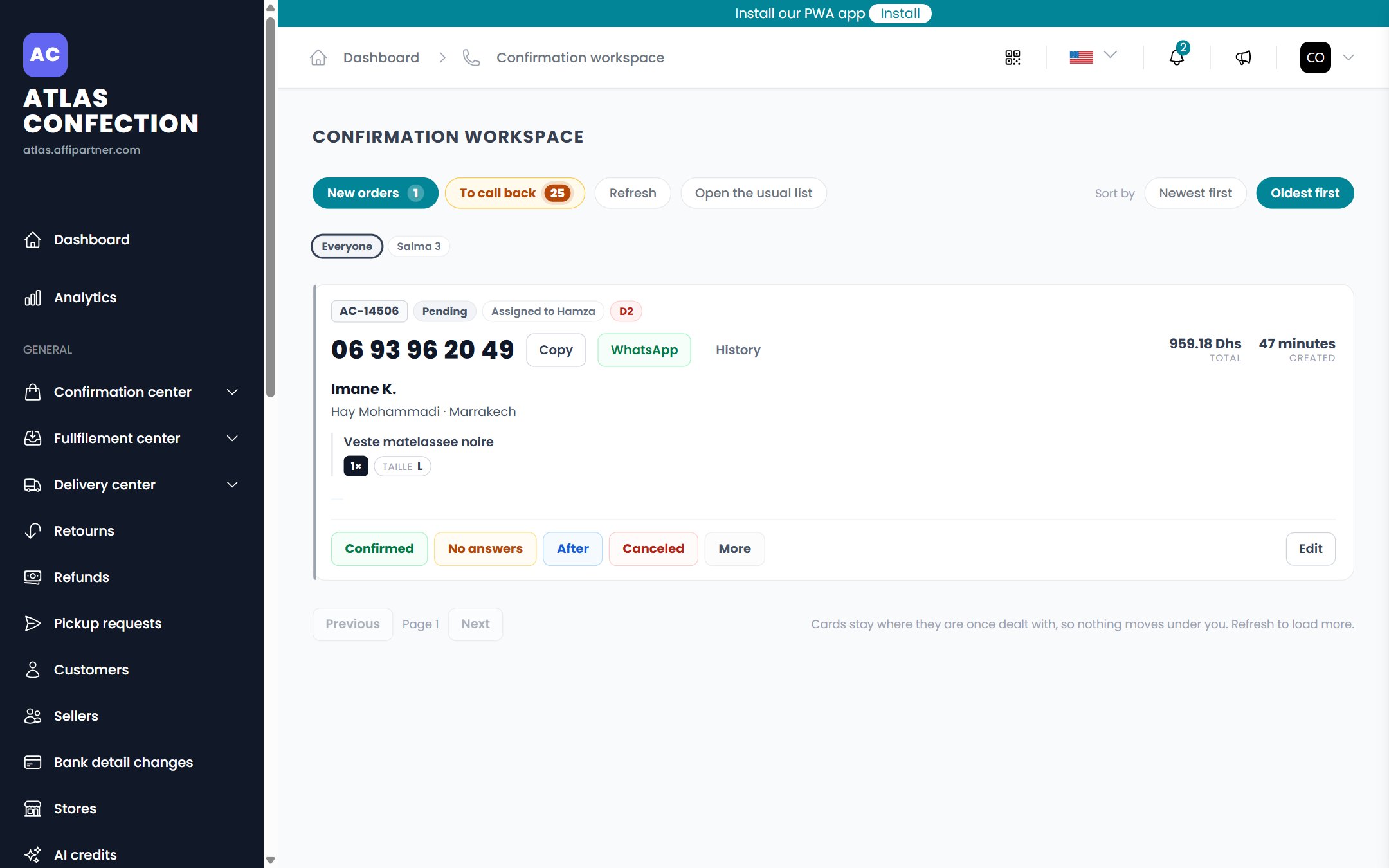Click the sidebar vertical scrollbar

point(271,206)
